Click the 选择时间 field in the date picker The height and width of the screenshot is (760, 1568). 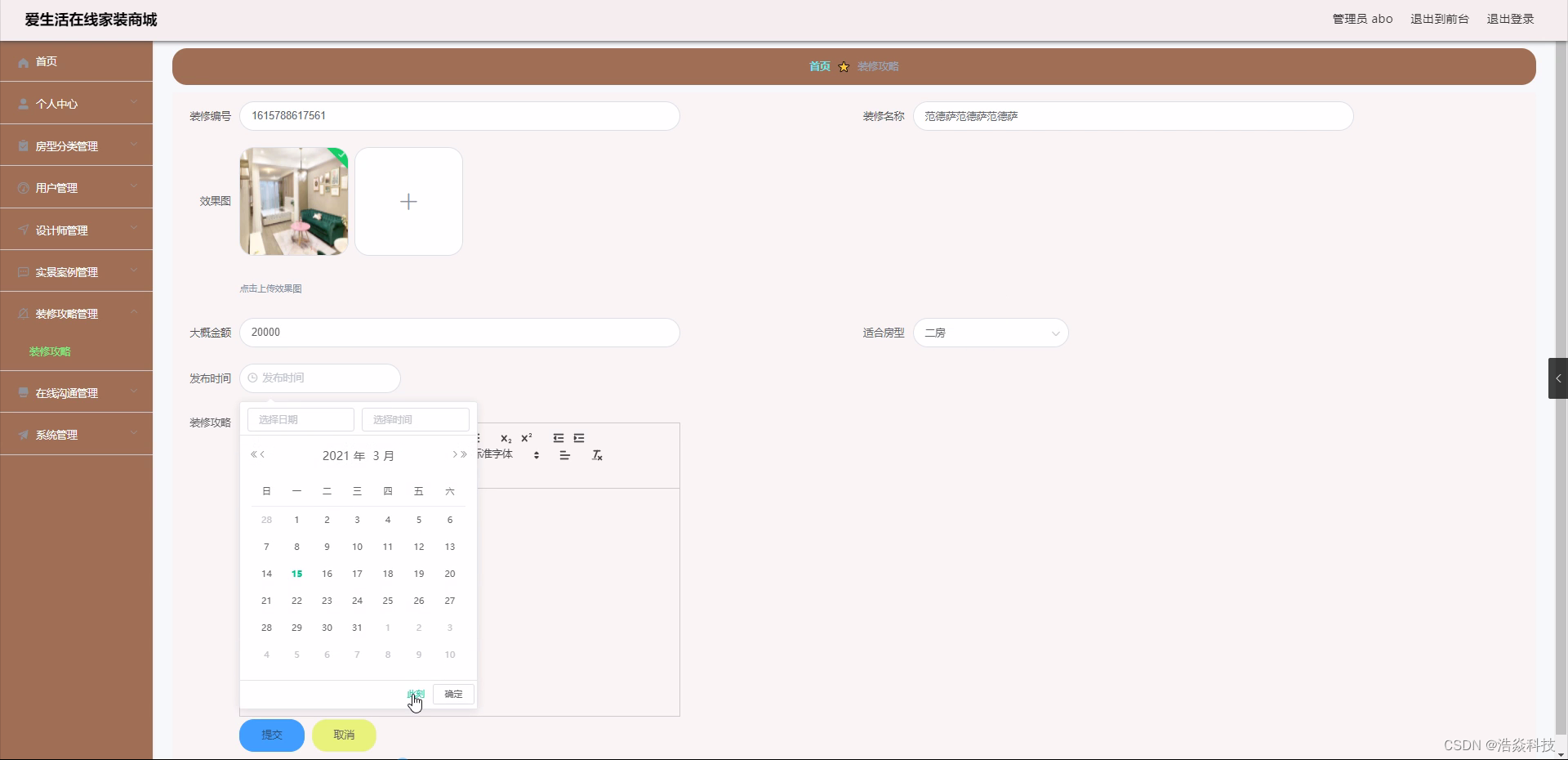[416, 419]
